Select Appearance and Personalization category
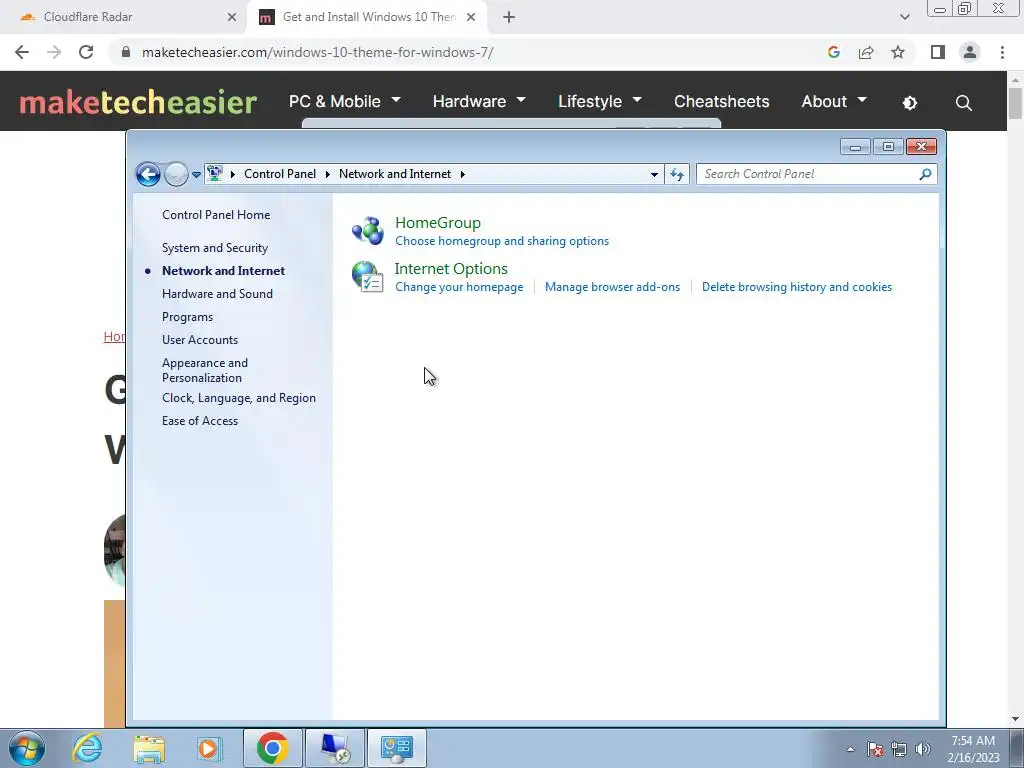This screenshot has height=768, width=1024. point(205,370)
